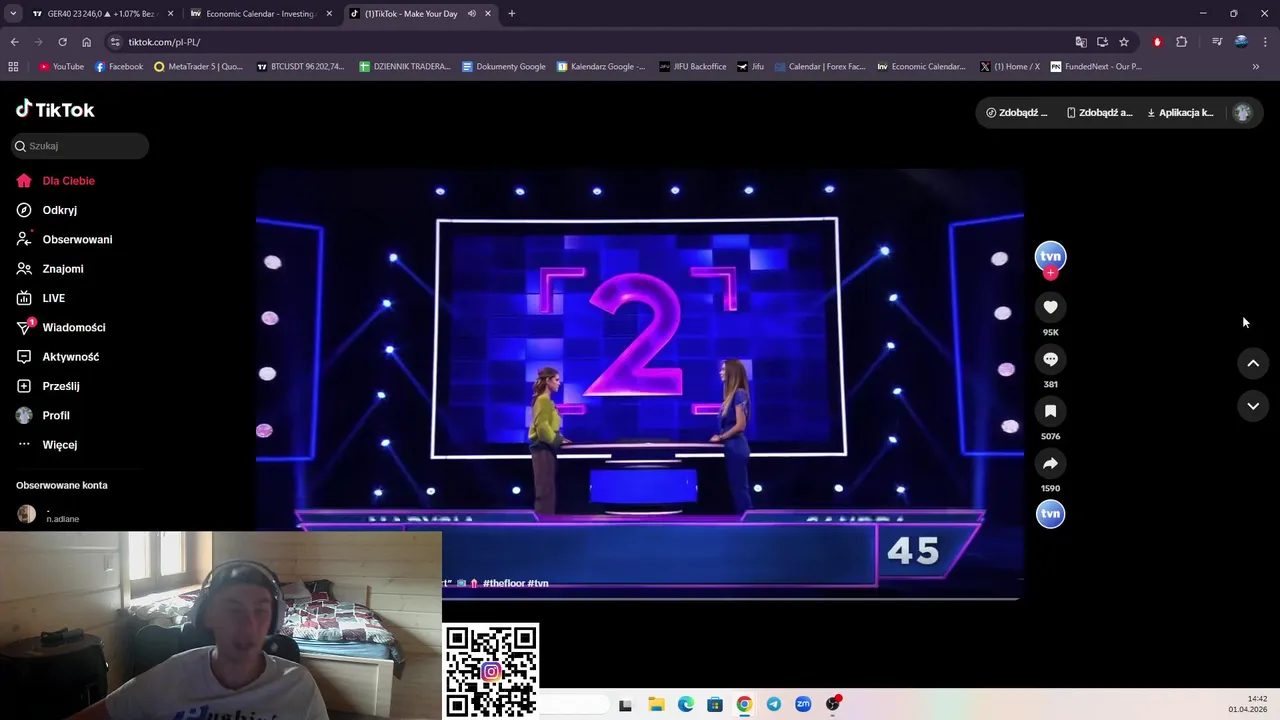The image size is (1280, 720).
Task: Open File Explorer from taskbar
Action: point(656,704)
